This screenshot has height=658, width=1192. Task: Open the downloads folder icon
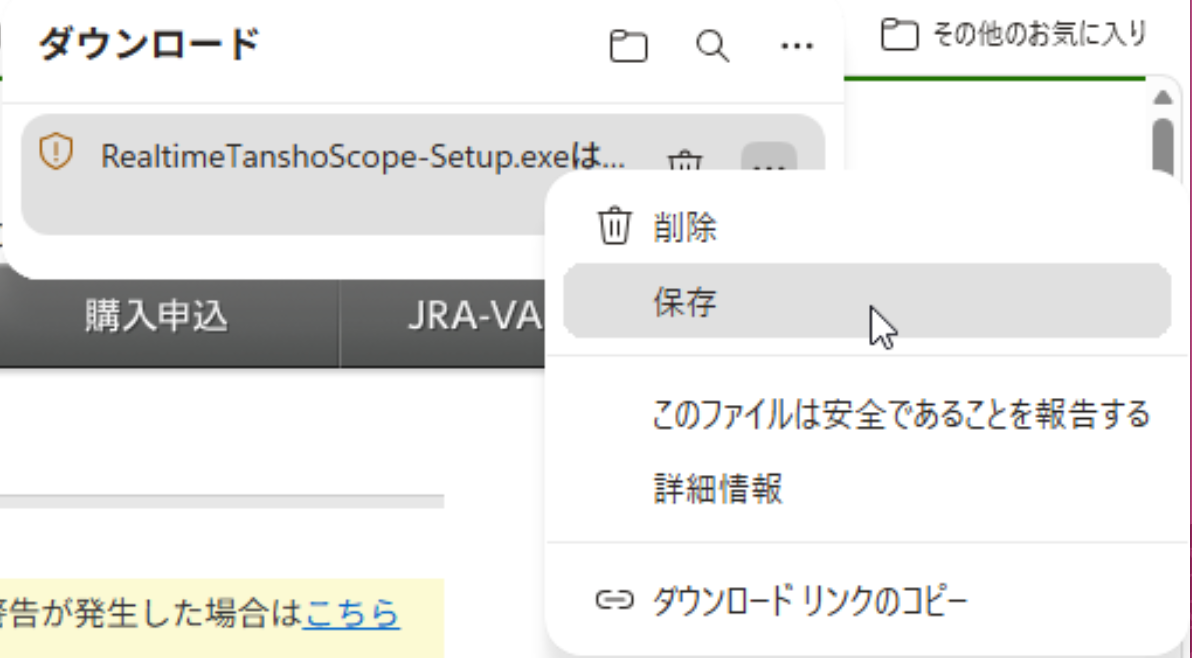[629, 46]
